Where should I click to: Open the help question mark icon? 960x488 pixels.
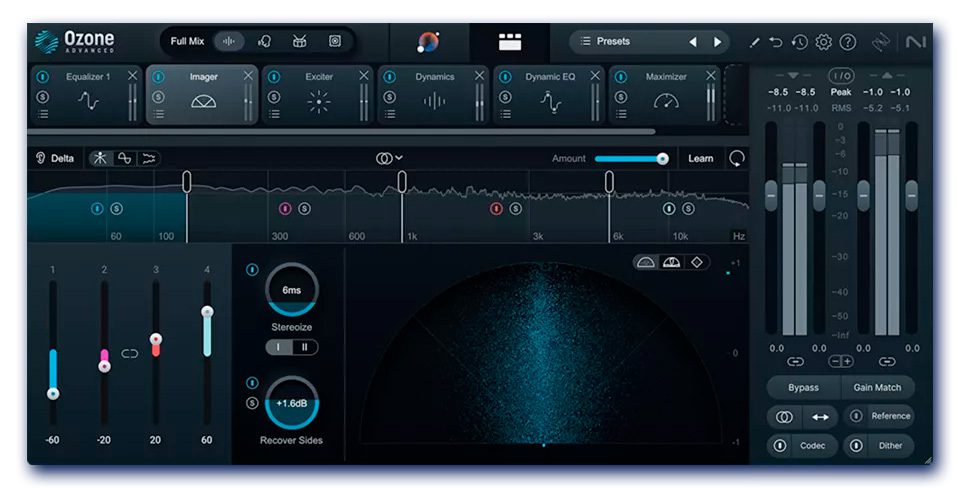[847, 42]
